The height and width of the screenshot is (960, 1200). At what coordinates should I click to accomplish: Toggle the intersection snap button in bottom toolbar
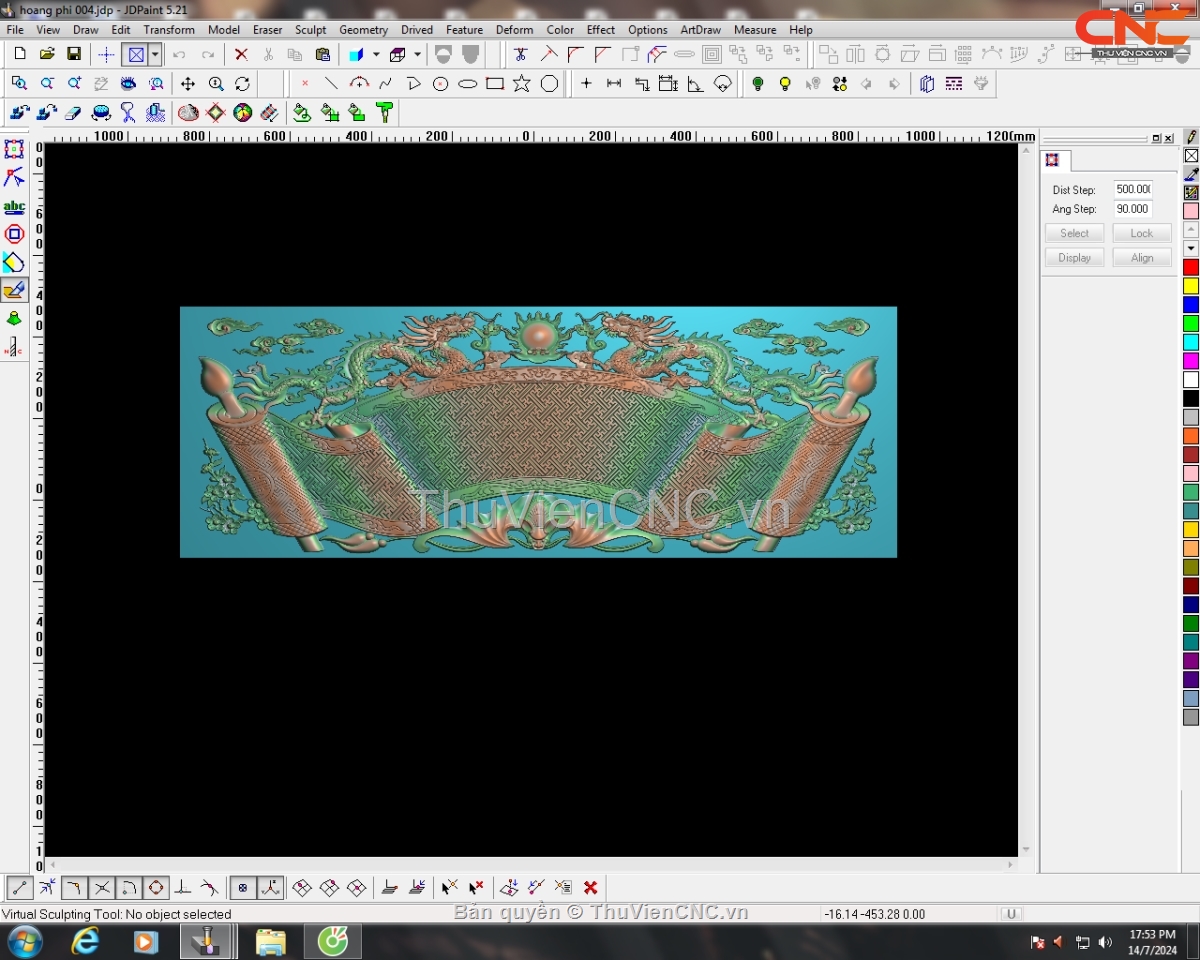101,887
